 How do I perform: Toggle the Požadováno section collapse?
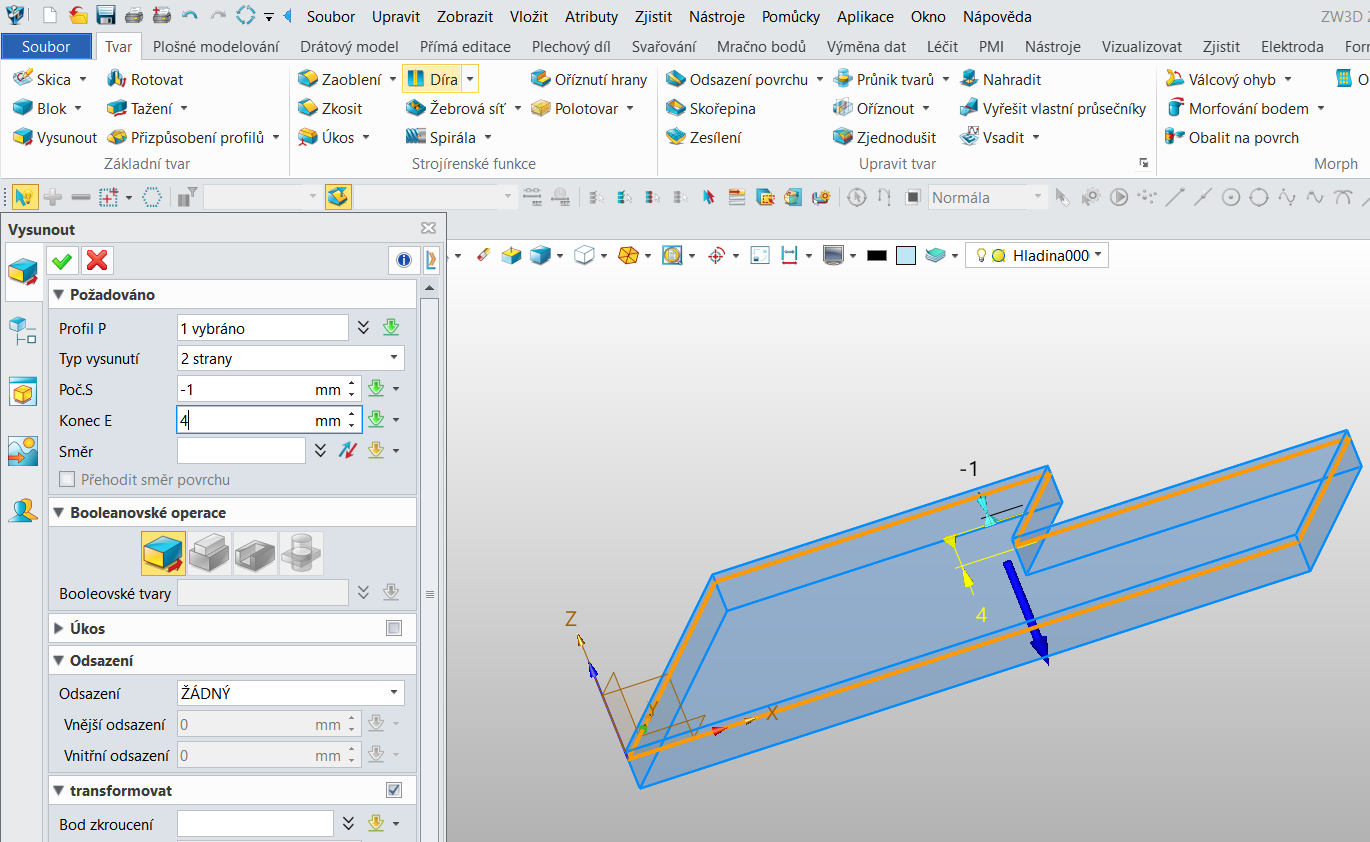click(x=59, y=295)
